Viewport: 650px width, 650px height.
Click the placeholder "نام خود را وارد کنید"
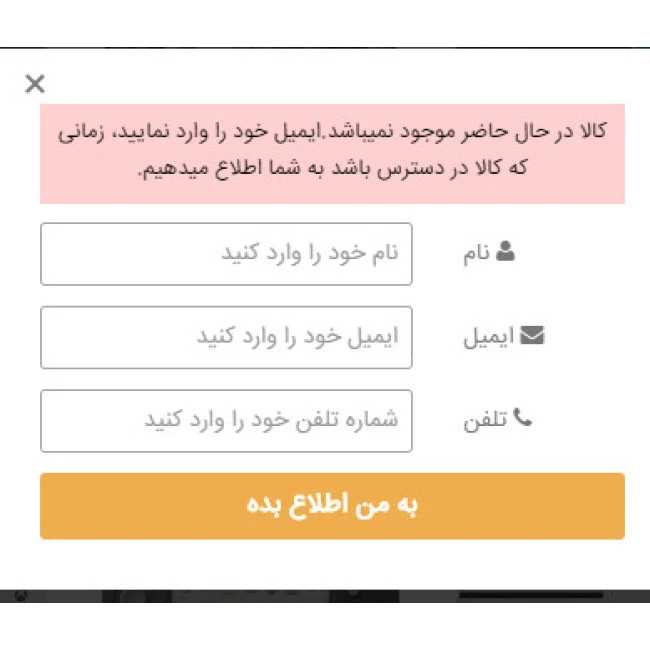tap(310, 253)
